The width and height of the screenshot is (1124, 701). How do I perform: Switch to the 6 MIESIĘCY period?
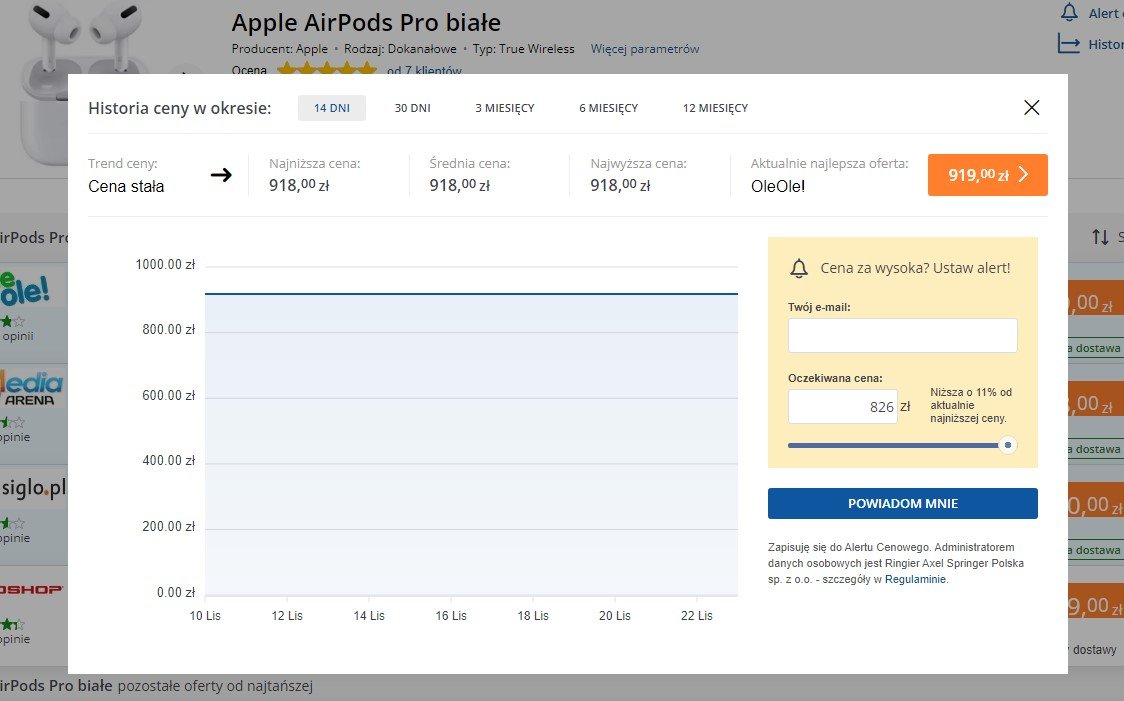[x=609, y=108]
